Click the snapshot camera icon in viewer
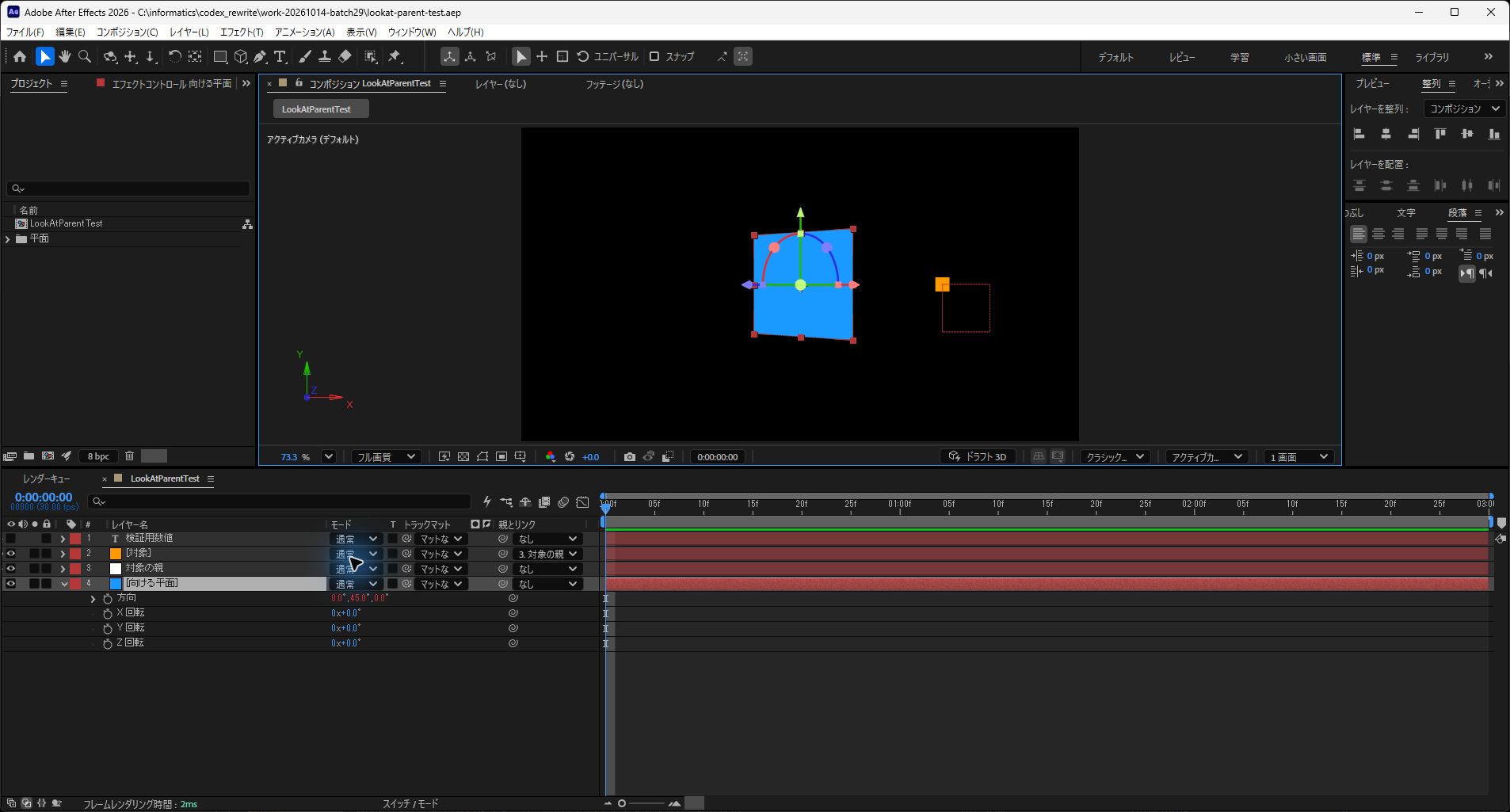Viewport: 1510px width, 812px height. [x=629, y=456]
